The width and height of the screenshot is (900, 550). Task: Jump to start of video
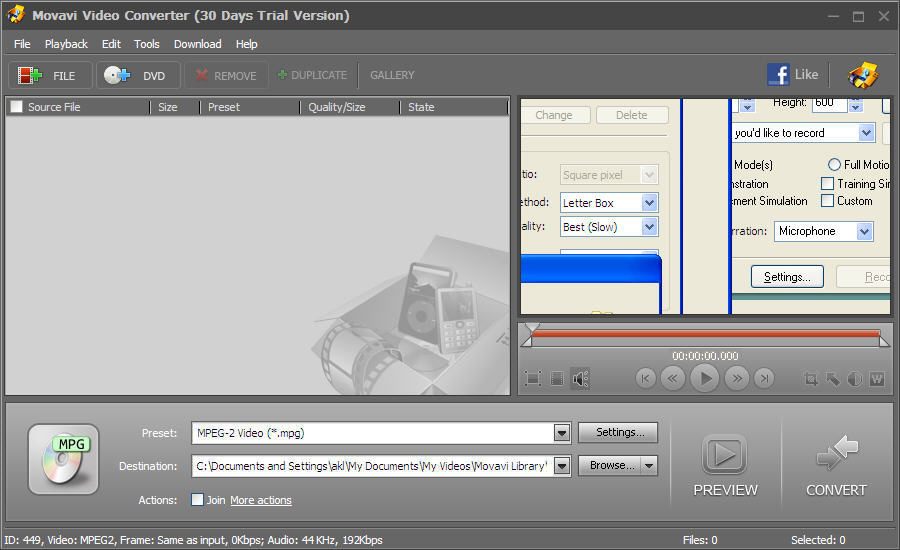click(x=646, y=378)
